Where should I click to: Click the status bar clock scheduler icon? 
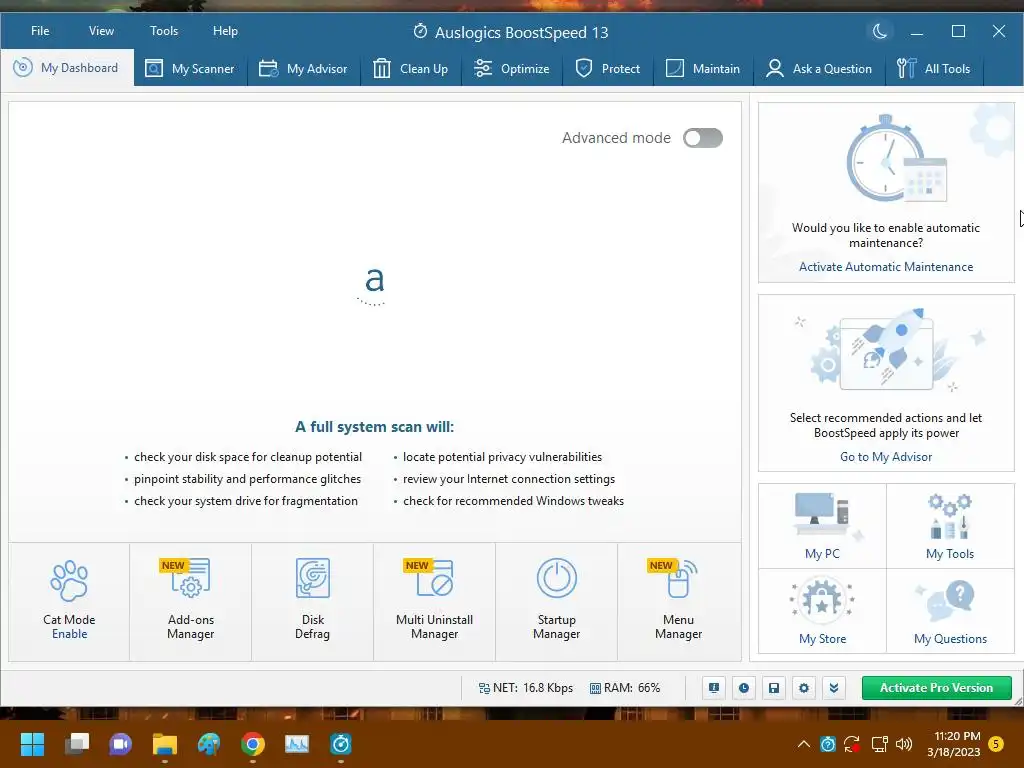tap(744, 688)
